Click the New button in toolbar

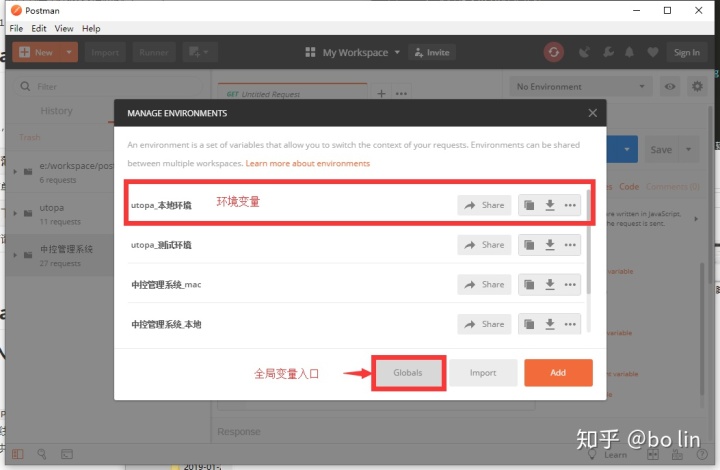coord(36,52)
